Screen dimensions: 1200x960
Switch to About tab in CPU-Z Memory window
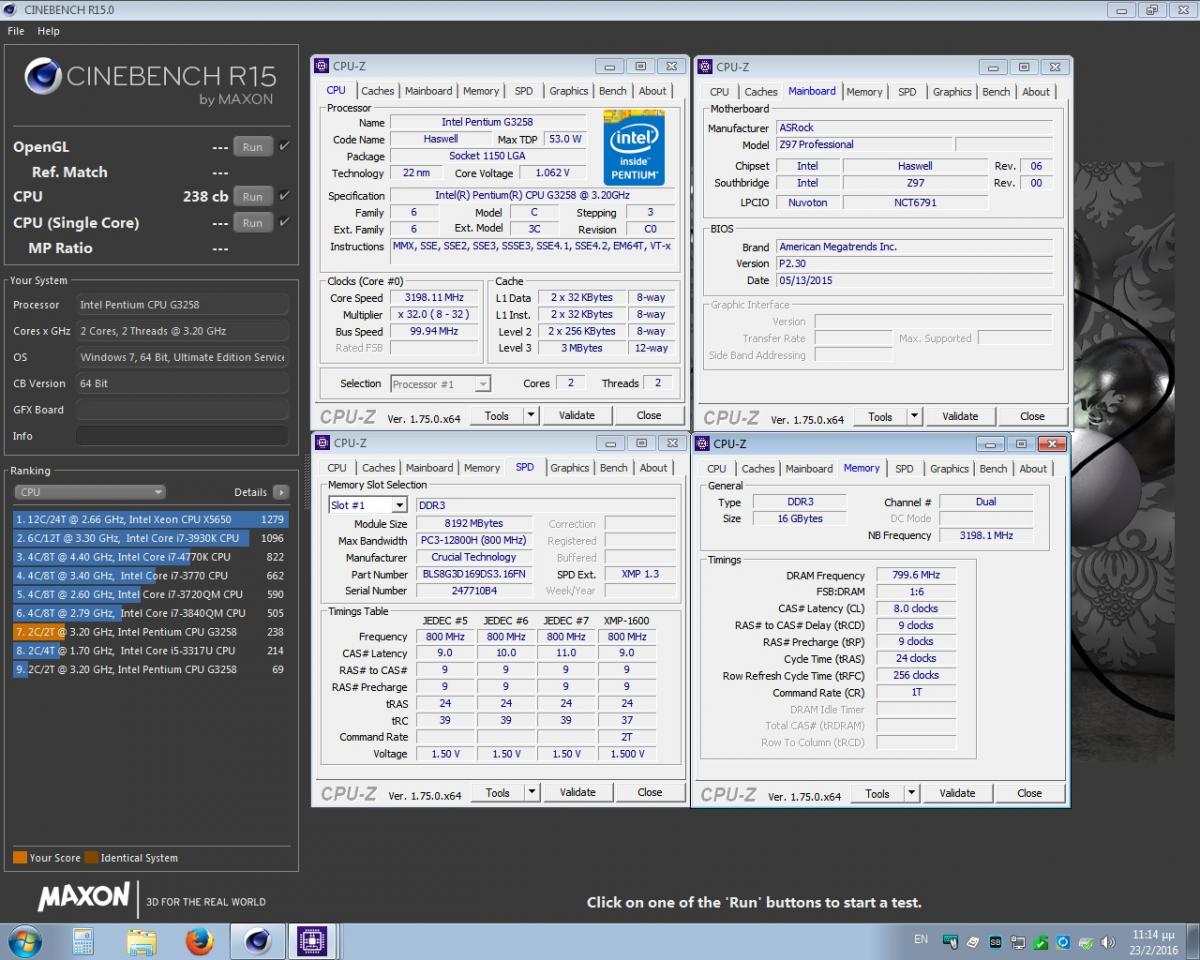1033,469
